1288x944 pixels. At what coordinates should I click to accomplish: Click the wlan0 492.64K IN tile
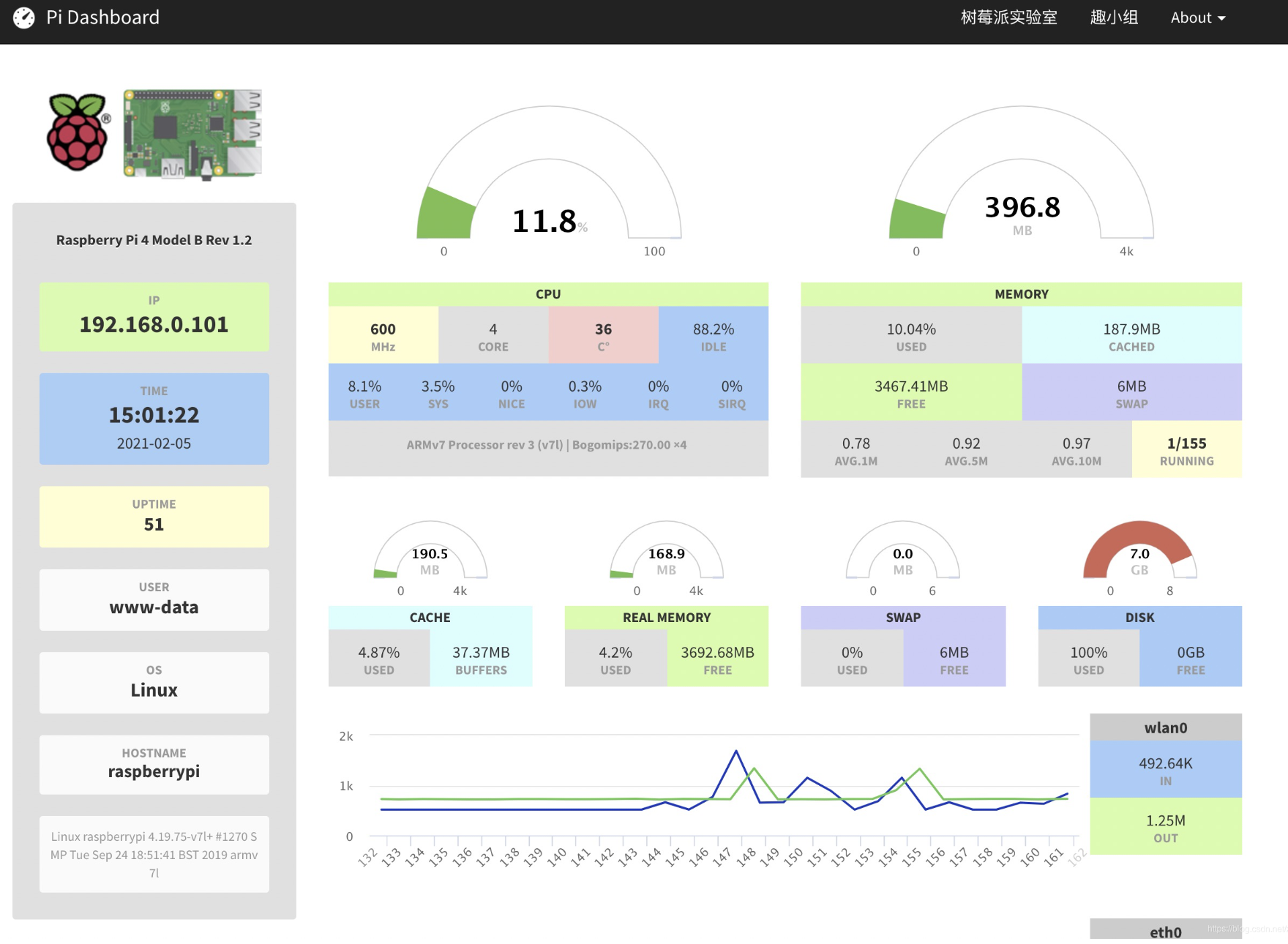[x=1165, y=770]
